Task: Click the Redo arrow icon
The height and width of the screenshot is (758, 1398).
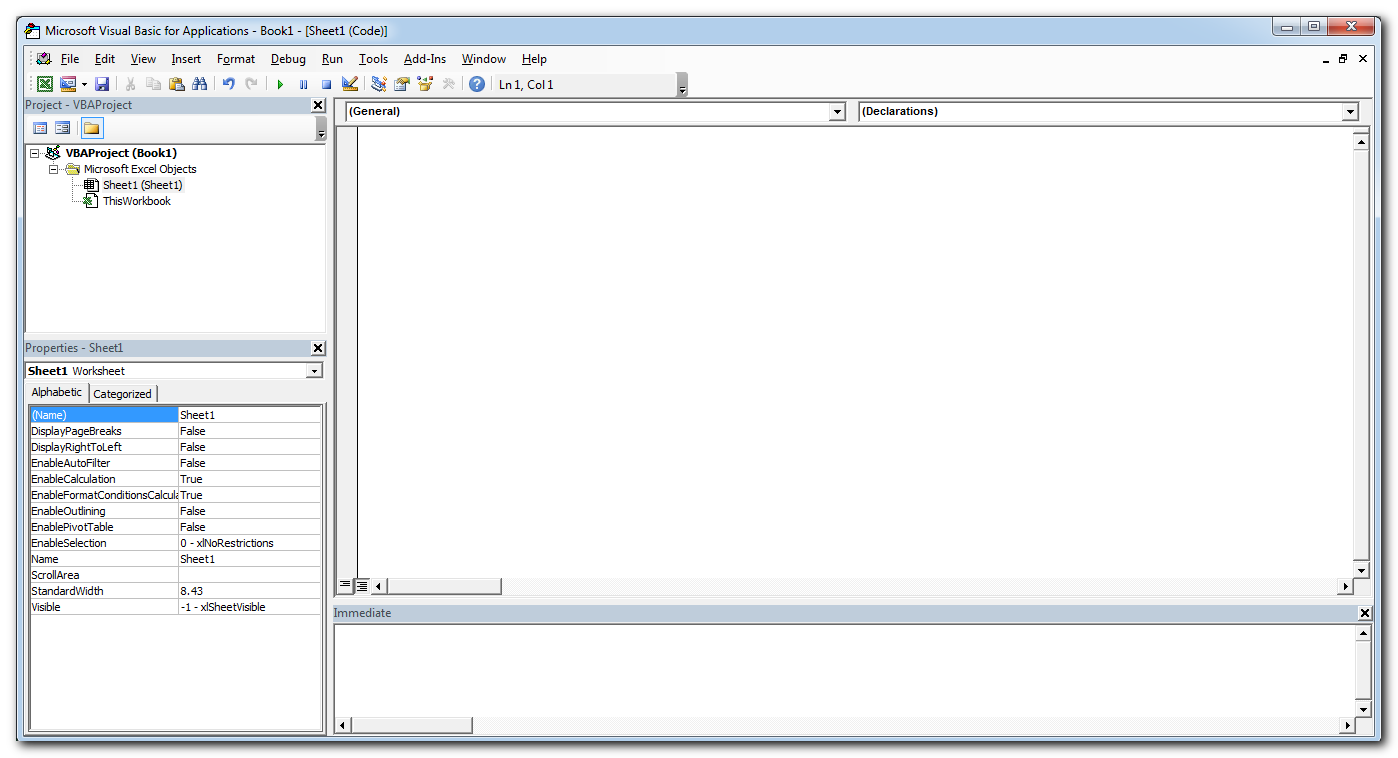Action: tap(251, 85)
